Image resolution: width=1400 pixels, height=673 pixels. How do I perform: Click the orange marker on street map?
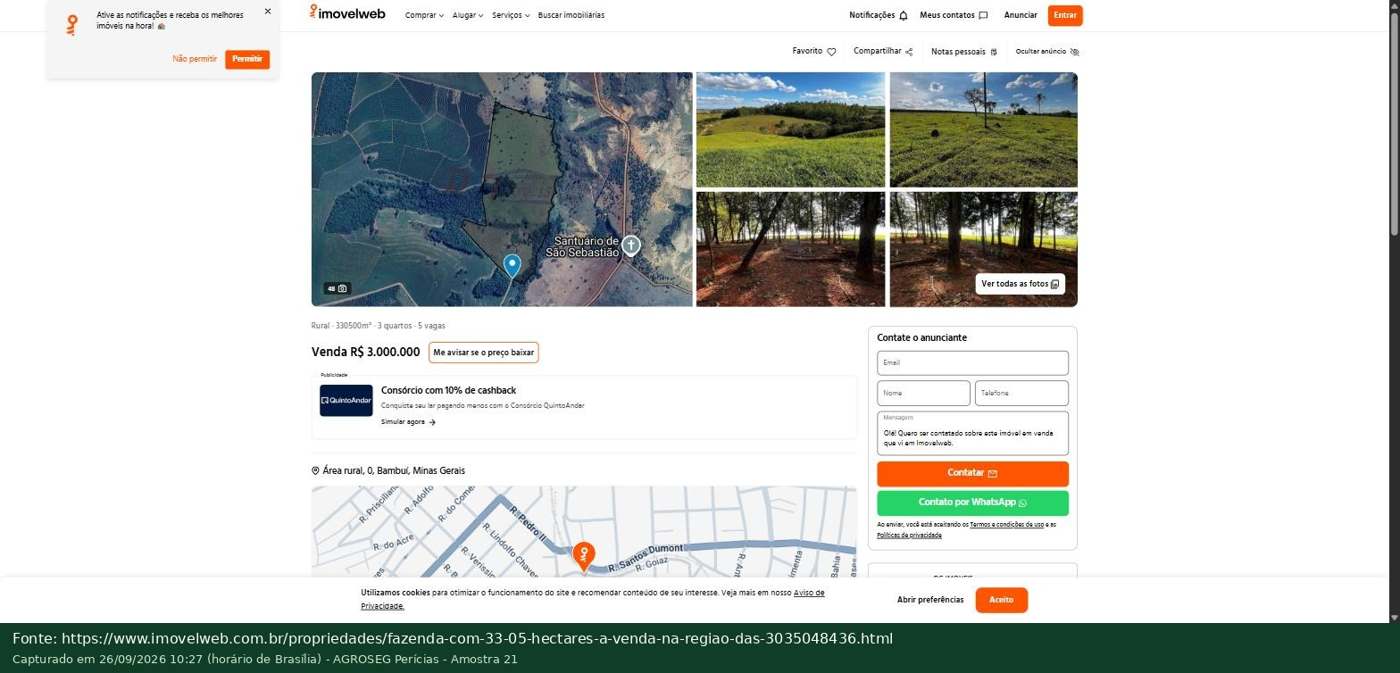(584, 555)
